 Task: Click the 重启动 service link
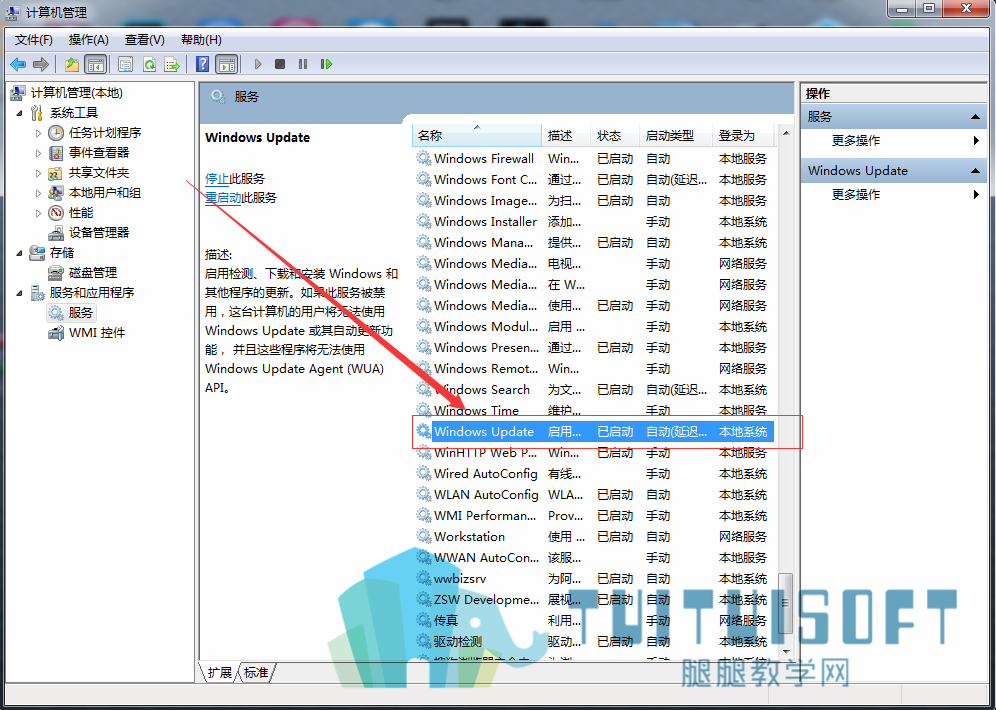click(223, 198)
